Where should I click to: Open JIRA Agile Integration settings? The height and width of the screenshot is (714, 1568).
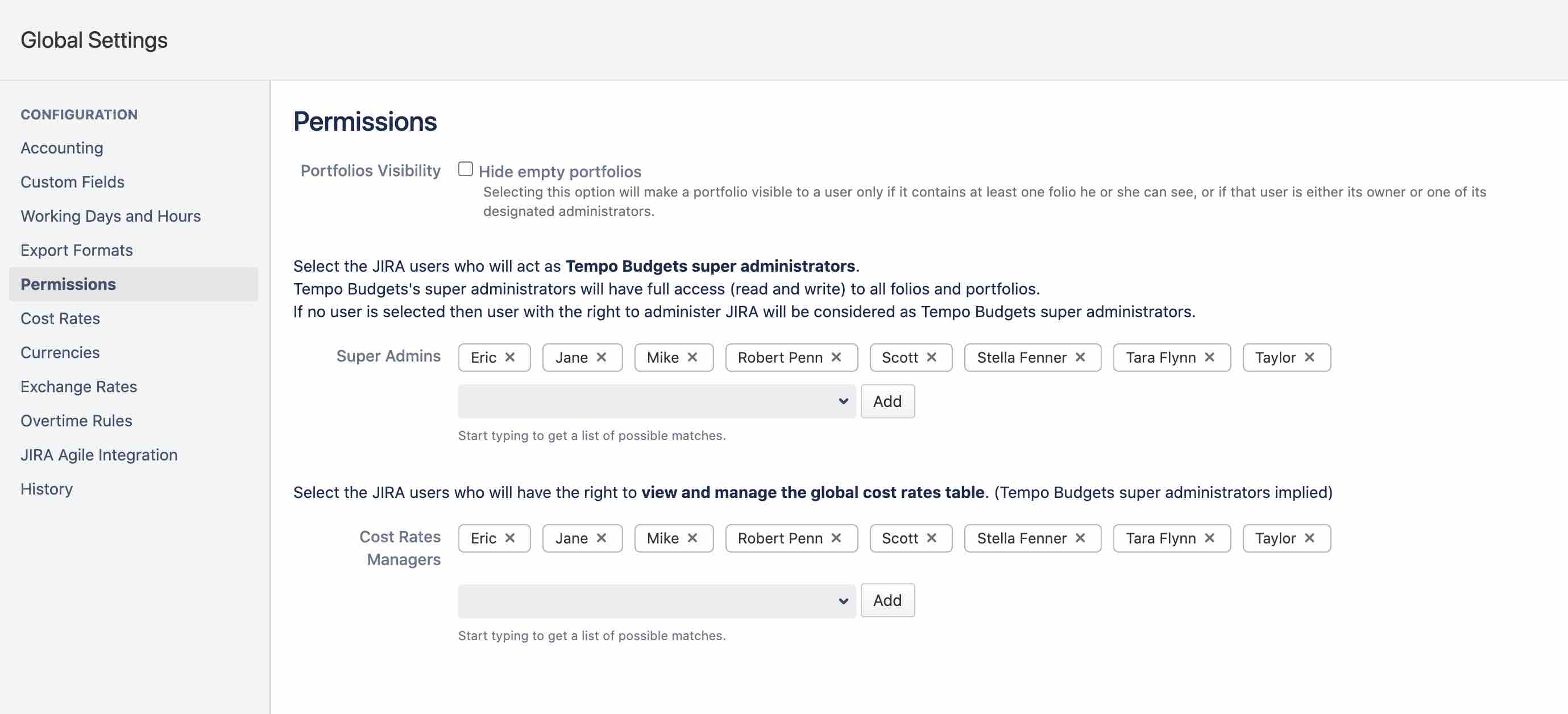[99, 454]
